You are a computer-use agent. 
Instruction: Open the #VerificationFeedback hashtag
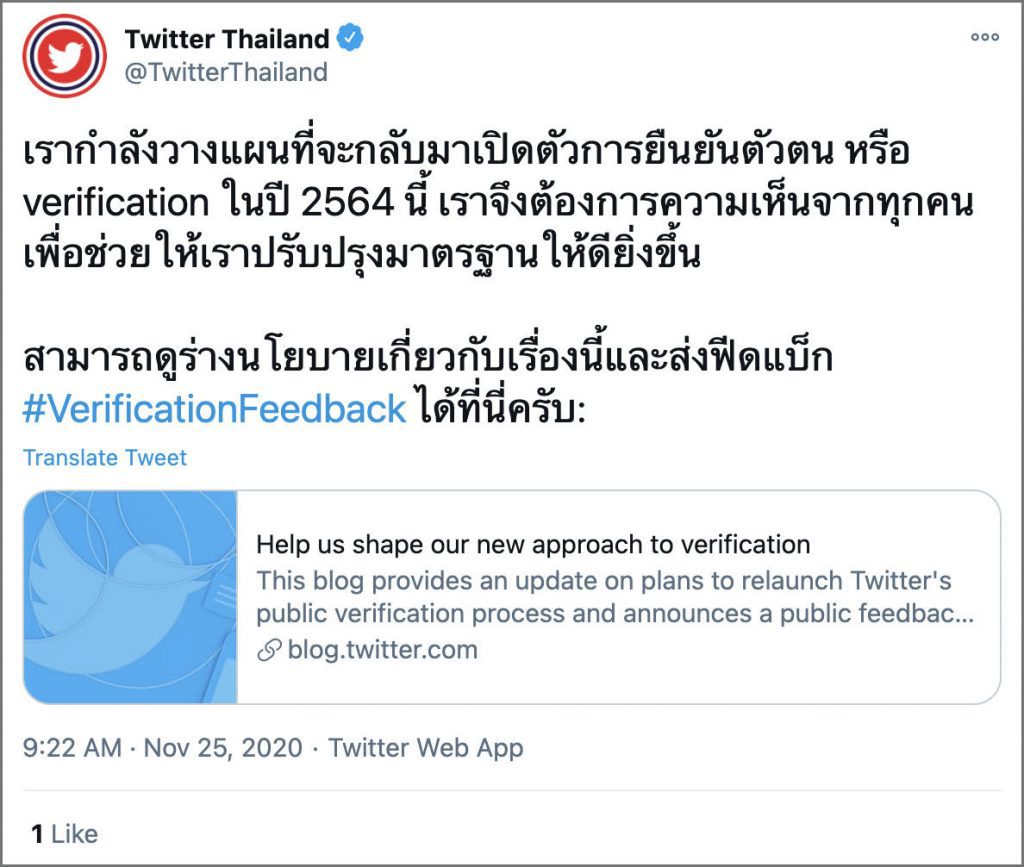click(x=214, y=409)
